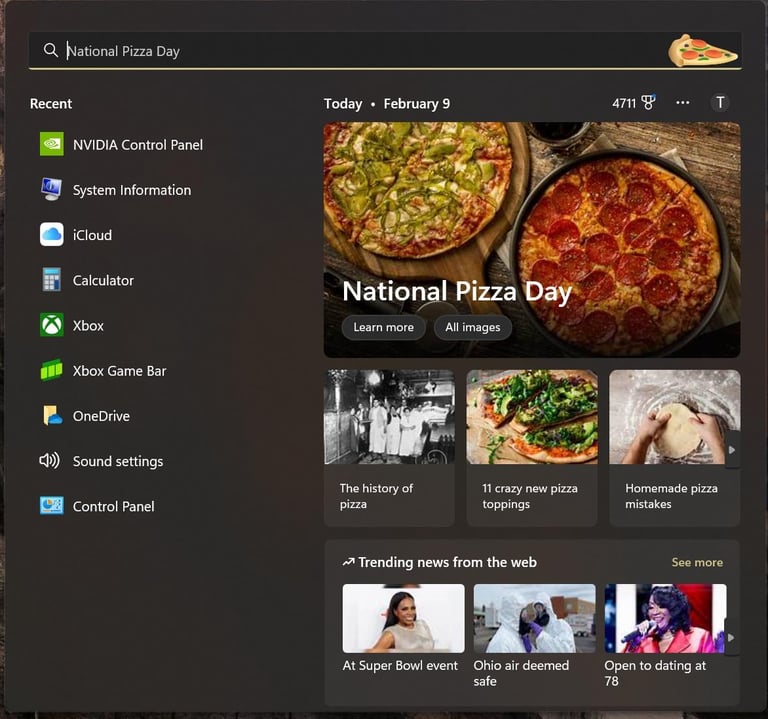The width and height of the screenshot is (768, 719).
Task: Click the See more link
Action: 697,562
